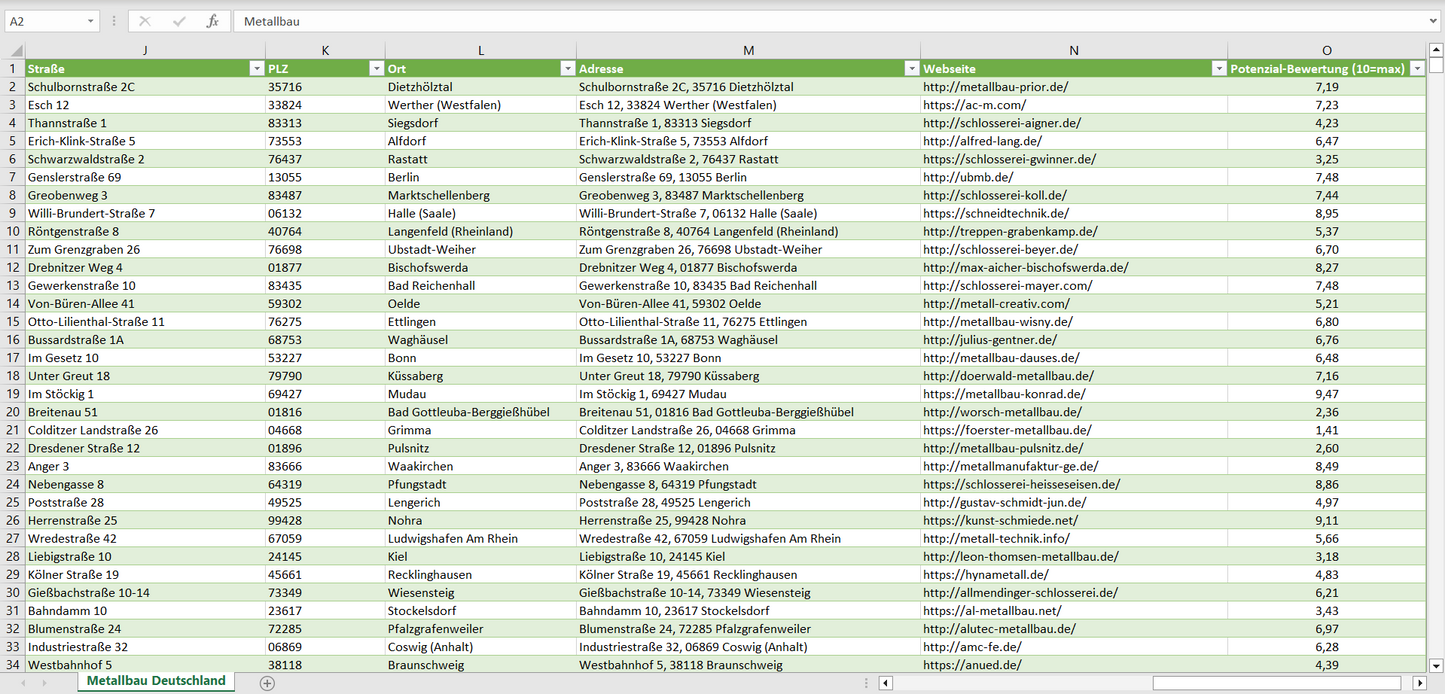The width and height of the screenshot is (1445, 694).
Task: Click vertical scrollbar down arrow
Action: coord(1436,665)
